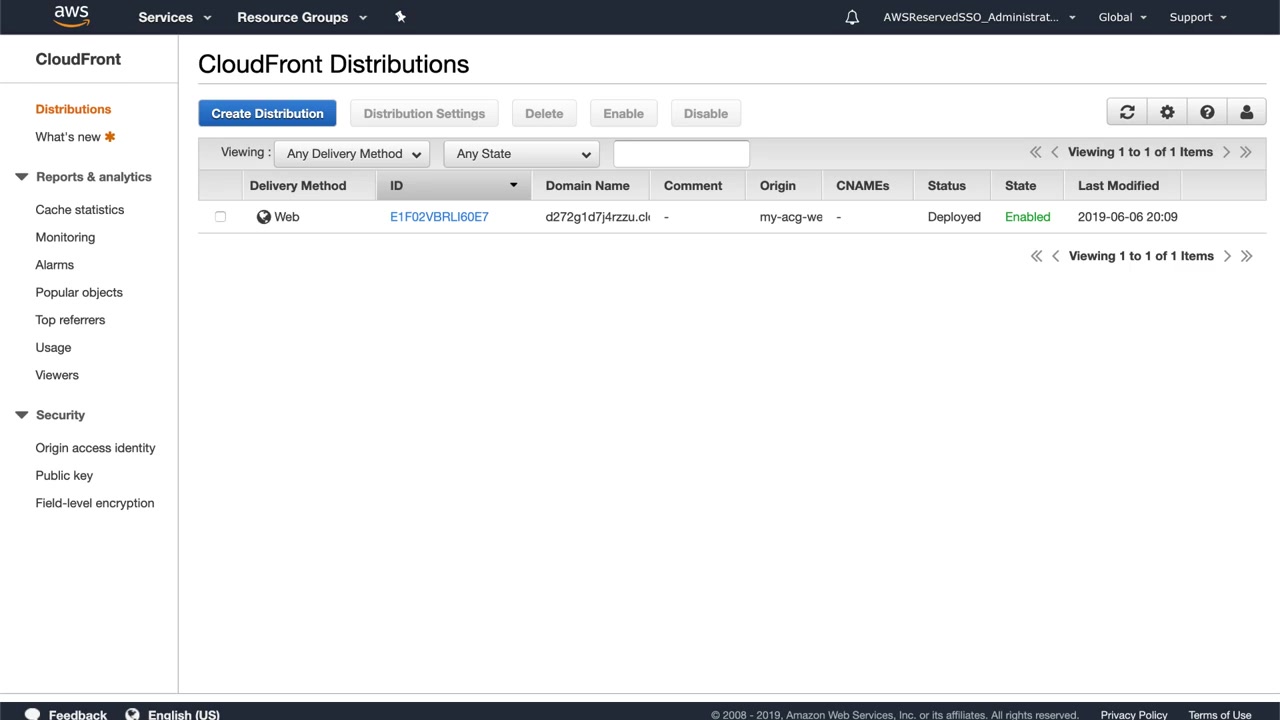Go to next page in bottom pager
This screenshot has height=720, width=1280.
(x=1227, y=256)
